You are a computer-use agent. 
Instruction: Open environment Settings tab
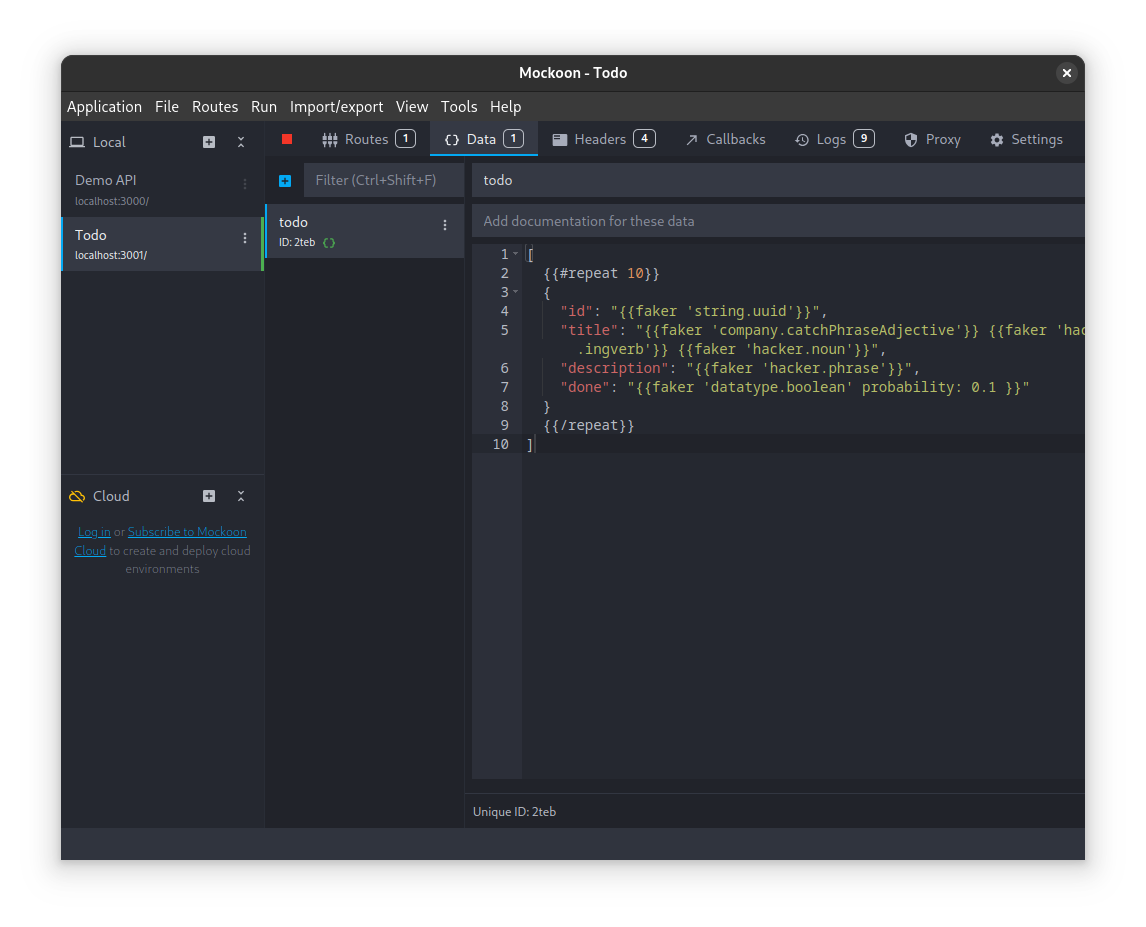1026,139
